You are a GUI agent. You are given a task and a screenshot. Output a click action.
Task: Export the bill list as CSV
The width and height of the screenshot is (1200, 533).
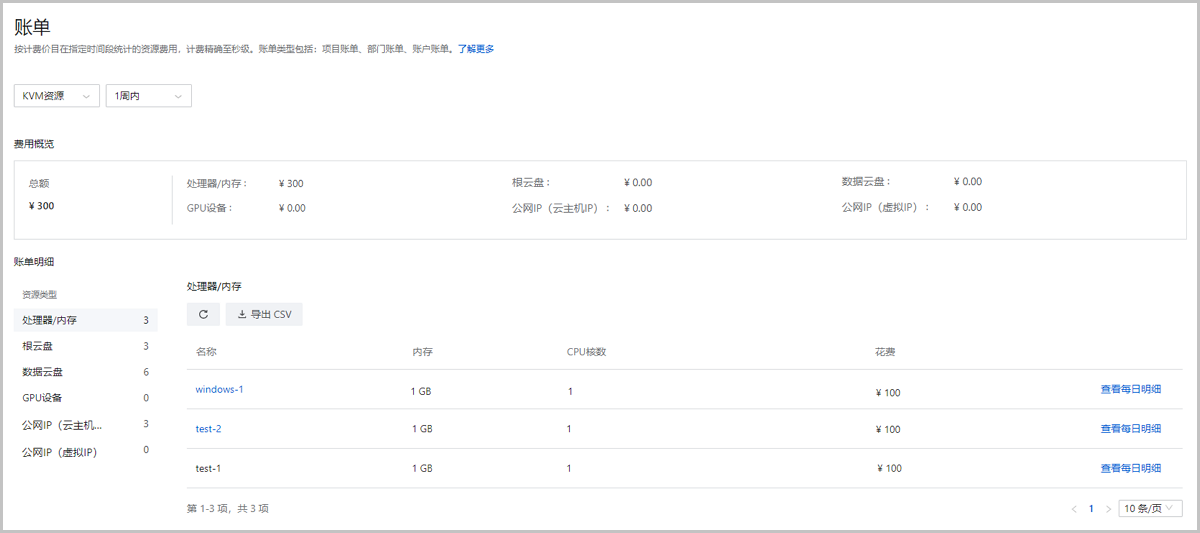pyautogui.click(x=264, y=314)
